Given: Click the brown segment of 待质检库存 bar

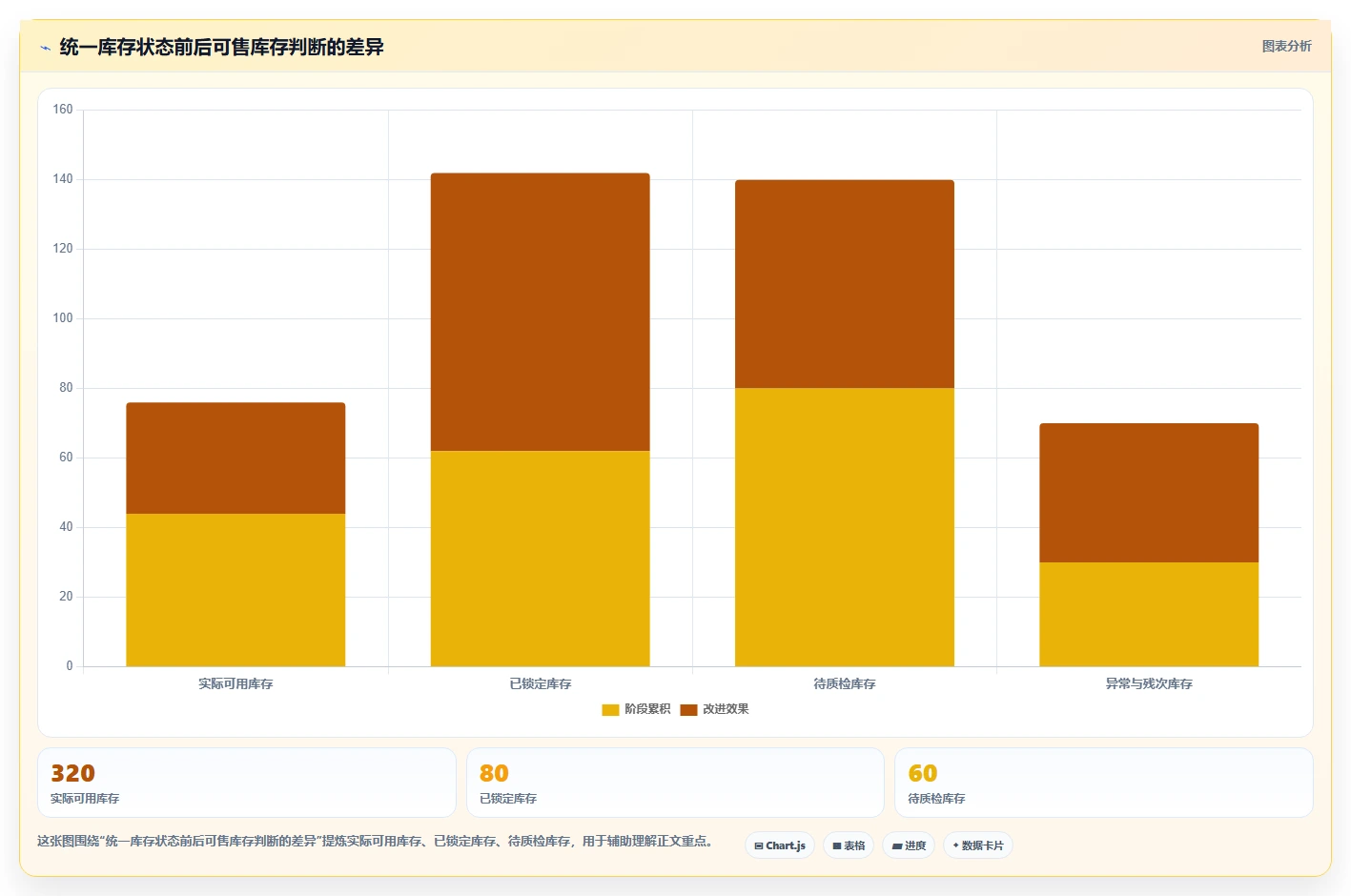Looking at the screenshot, I should (844, 284).
